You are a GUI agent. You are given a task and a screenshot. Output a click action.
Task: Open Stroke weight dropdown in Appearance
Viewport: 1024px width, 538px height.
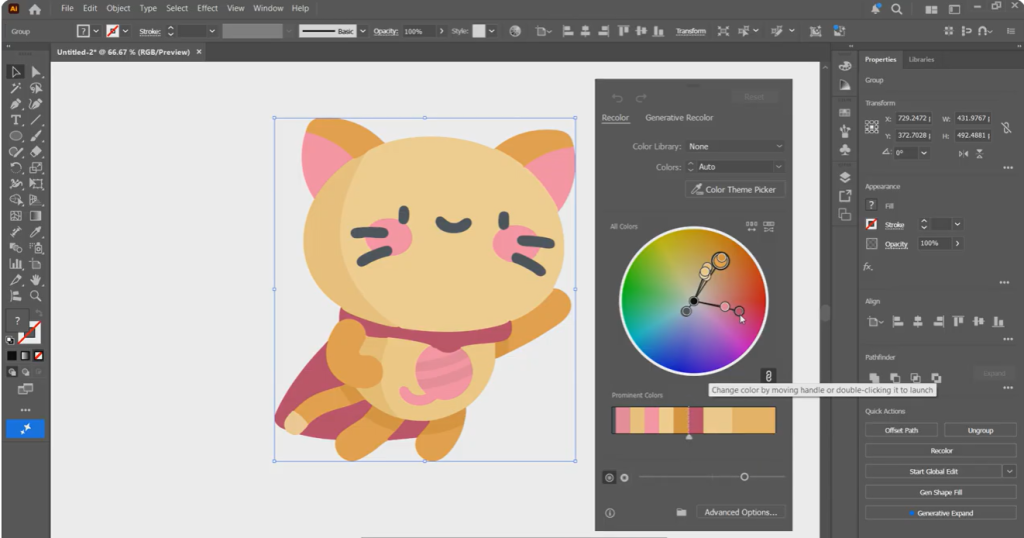pos(957,225)
